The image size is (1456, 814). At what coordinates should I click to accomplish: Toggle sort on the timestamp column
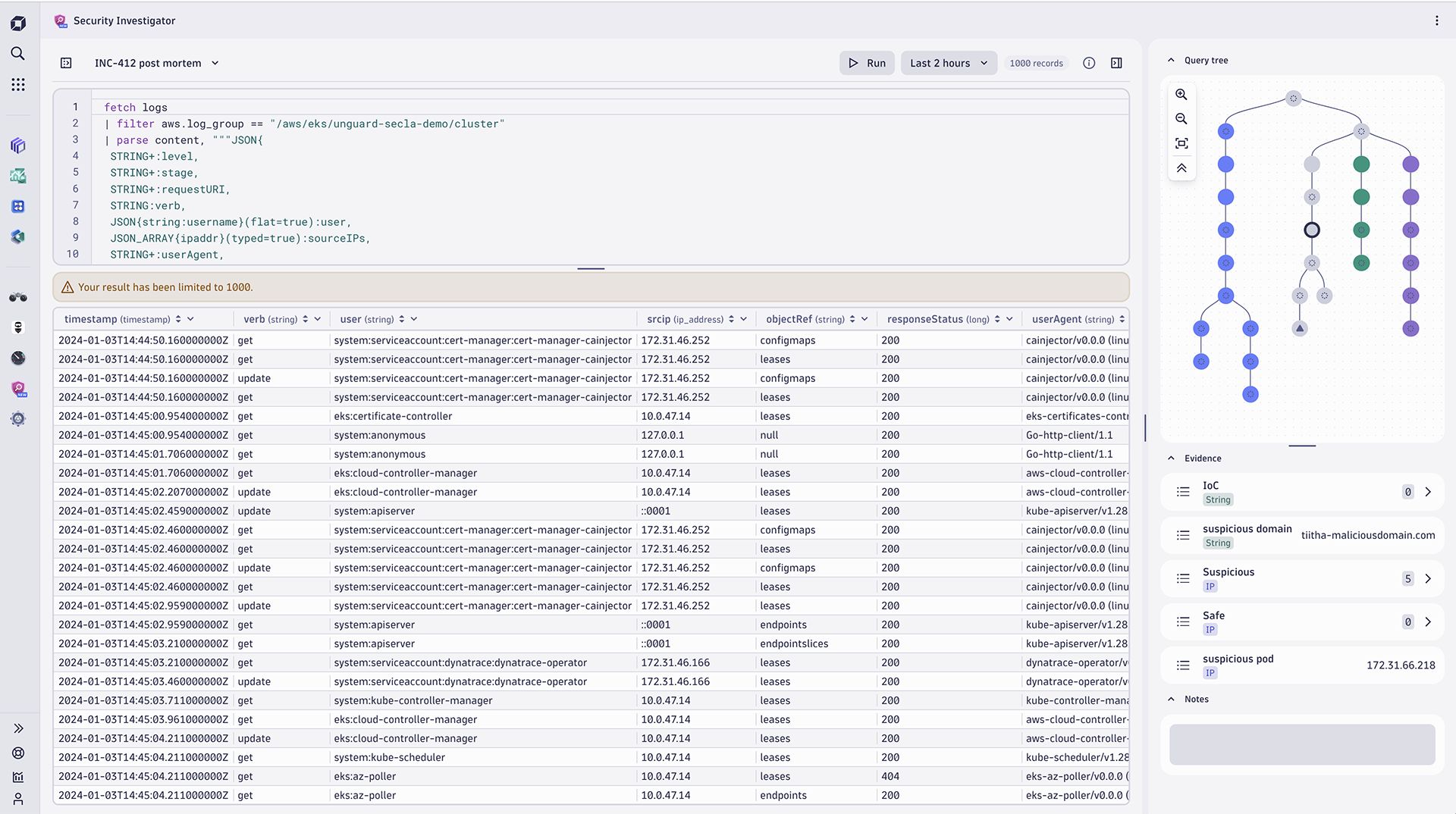tap(177, 319)
